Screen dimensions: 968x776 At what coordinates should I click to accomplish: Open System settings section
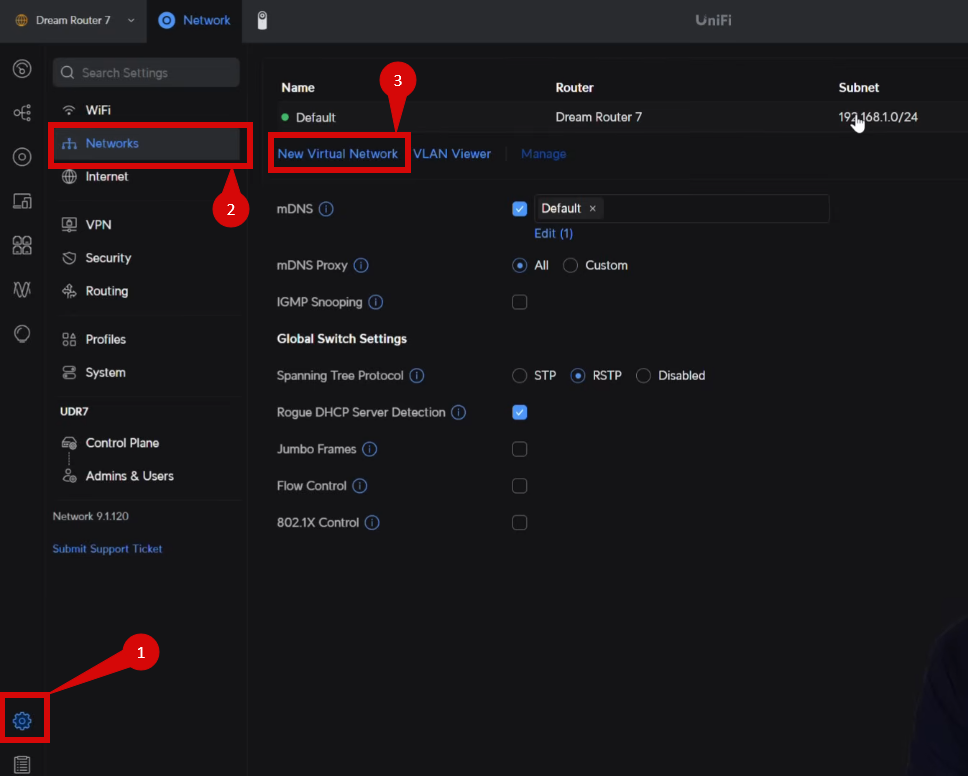click(146, 373)
